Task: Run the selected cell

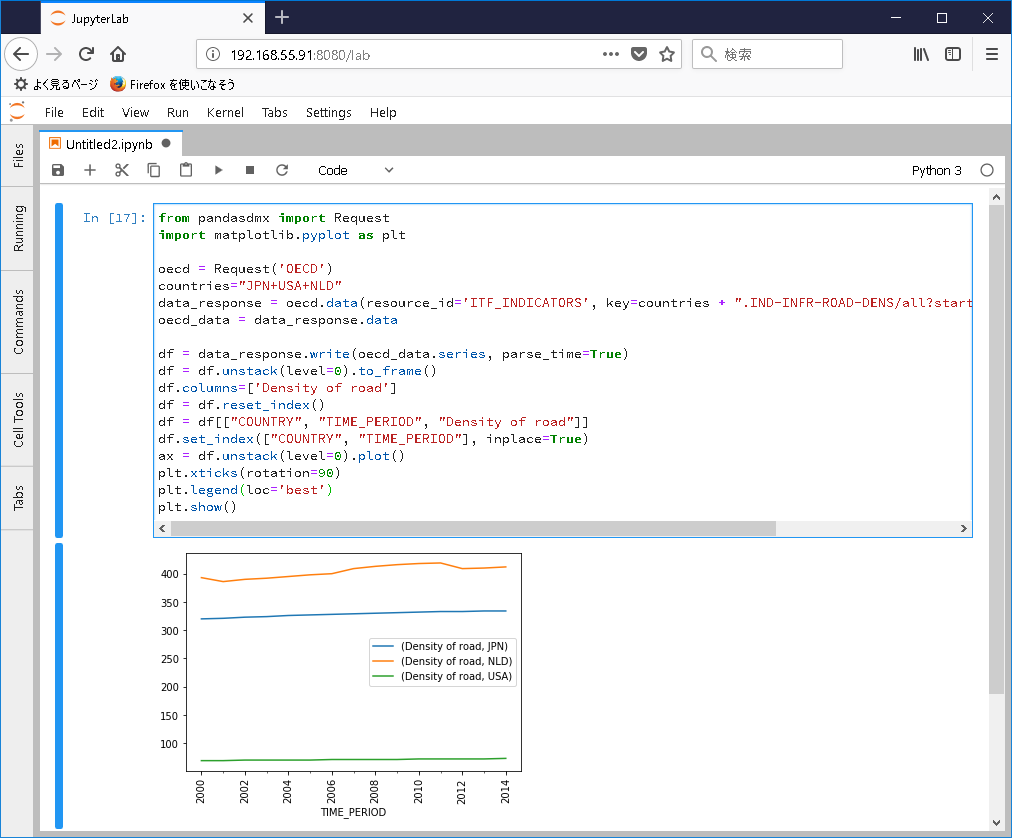Action: point(218,170)
